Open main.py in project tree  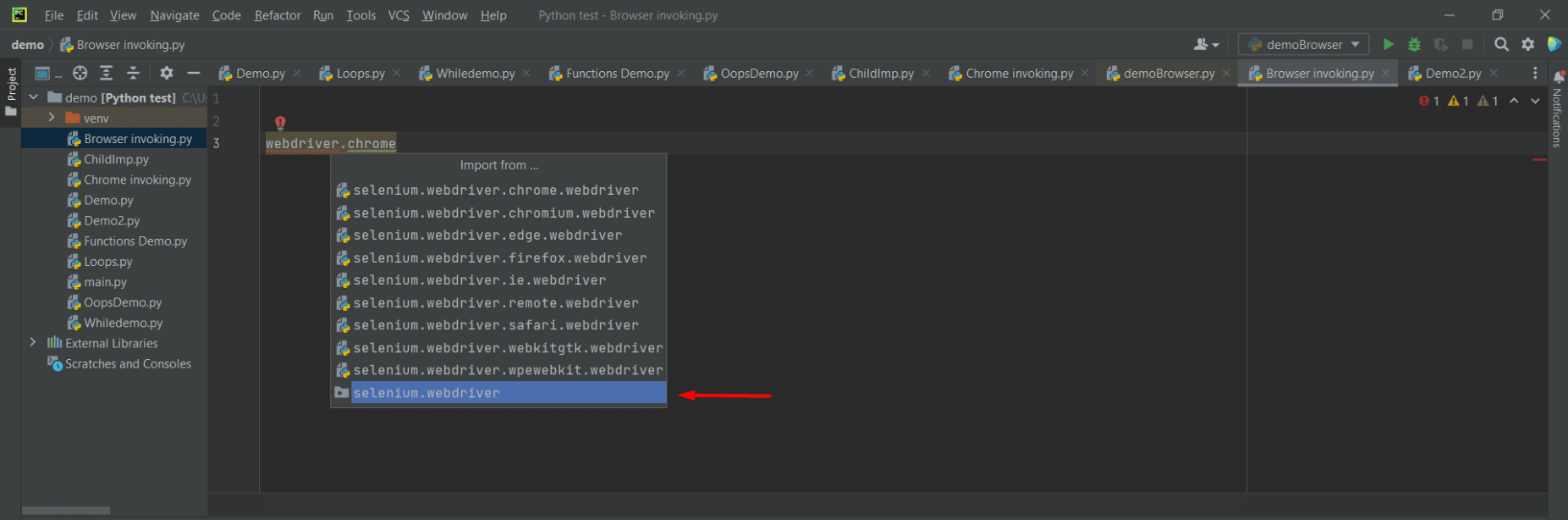(105, 282)
